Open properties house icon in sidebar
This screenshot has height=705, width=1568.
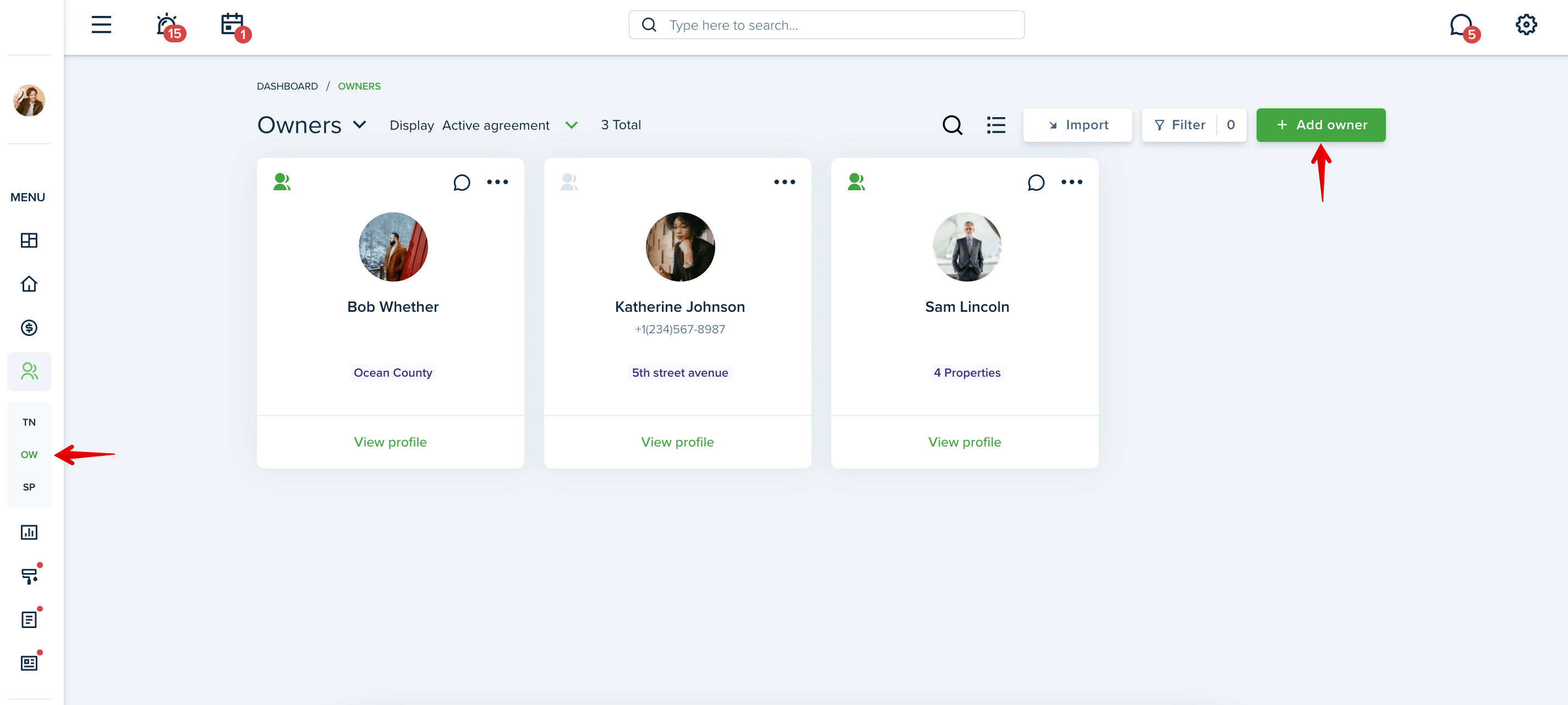pos(29,284)
